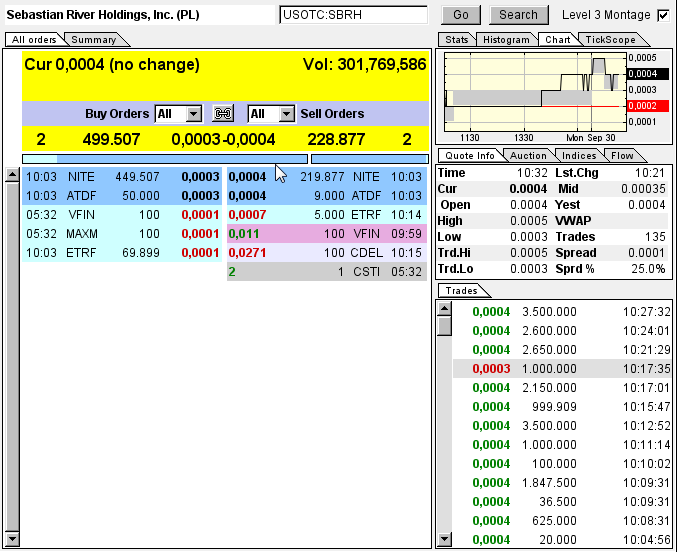Click the 0,0004 price label on chart

click(x=648, y=74)
